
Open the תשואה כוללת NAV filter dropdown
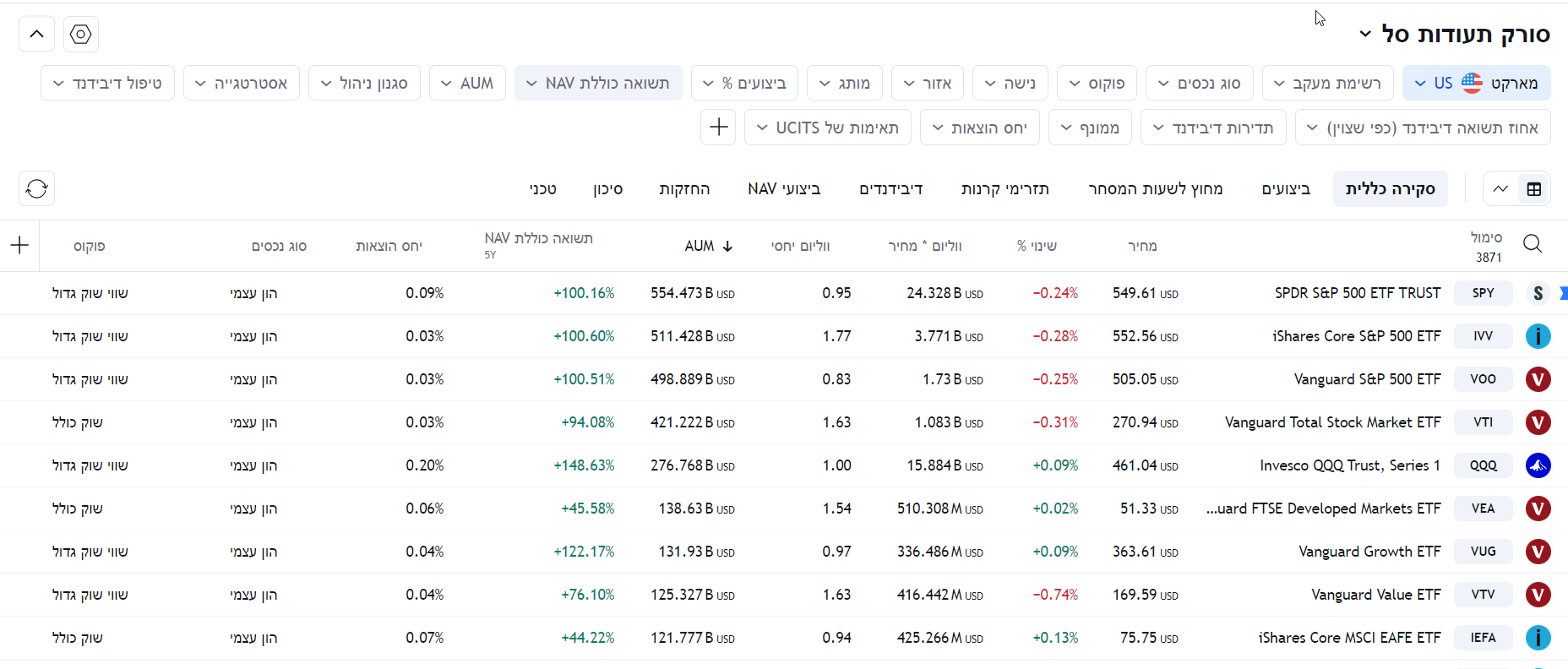[x=598, y=83]
